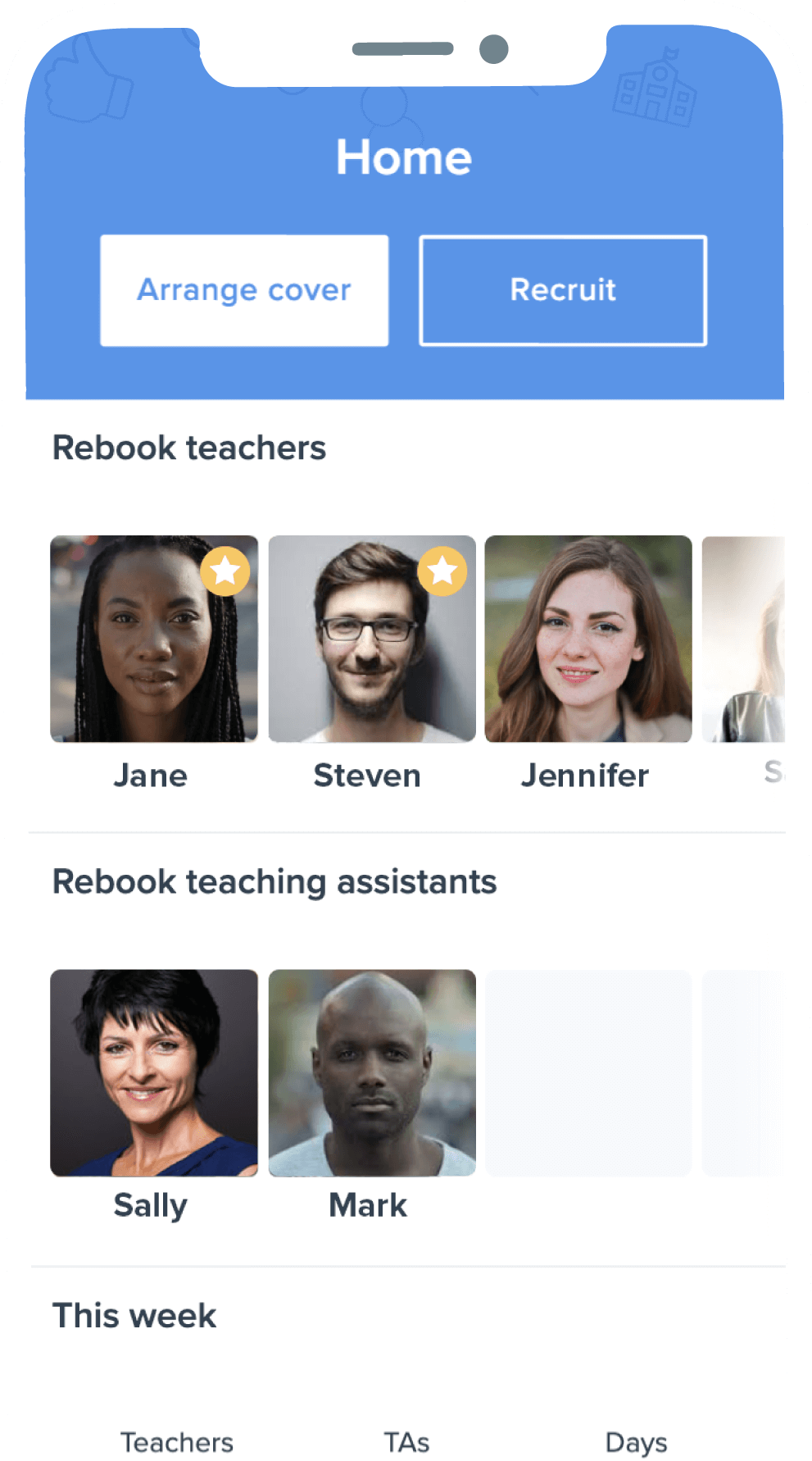Tap the Arrange cover button
Image resolution: width=812 pixels, height=1461 pixels.
pyautogui.click(x=244, y=290)
